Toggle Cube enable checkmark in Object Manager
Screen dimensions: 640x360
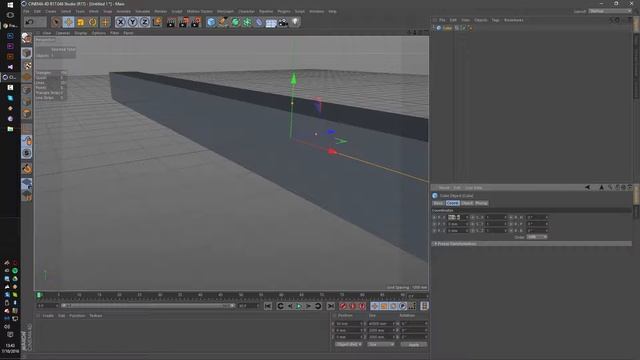[x=463, y=28]
